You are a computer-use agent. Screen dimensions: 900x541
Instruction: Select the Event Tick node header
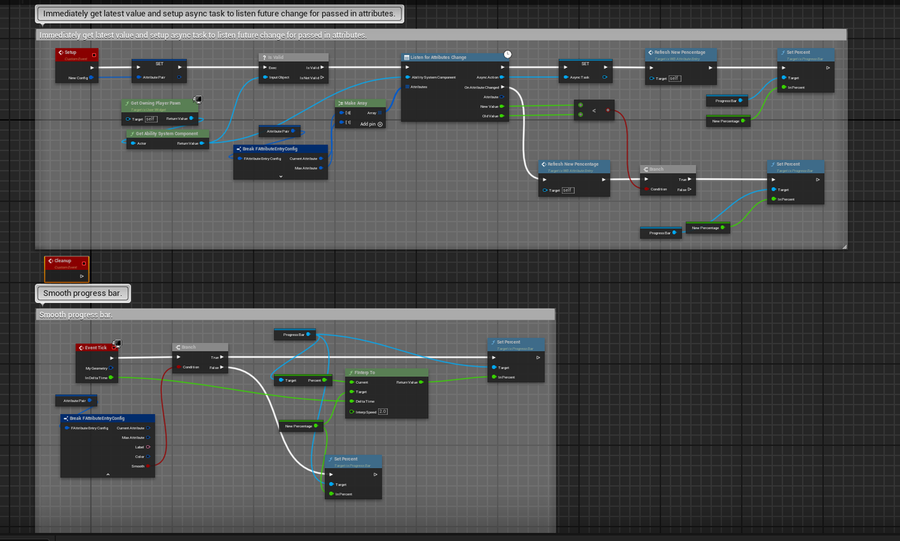click(97, 348)
